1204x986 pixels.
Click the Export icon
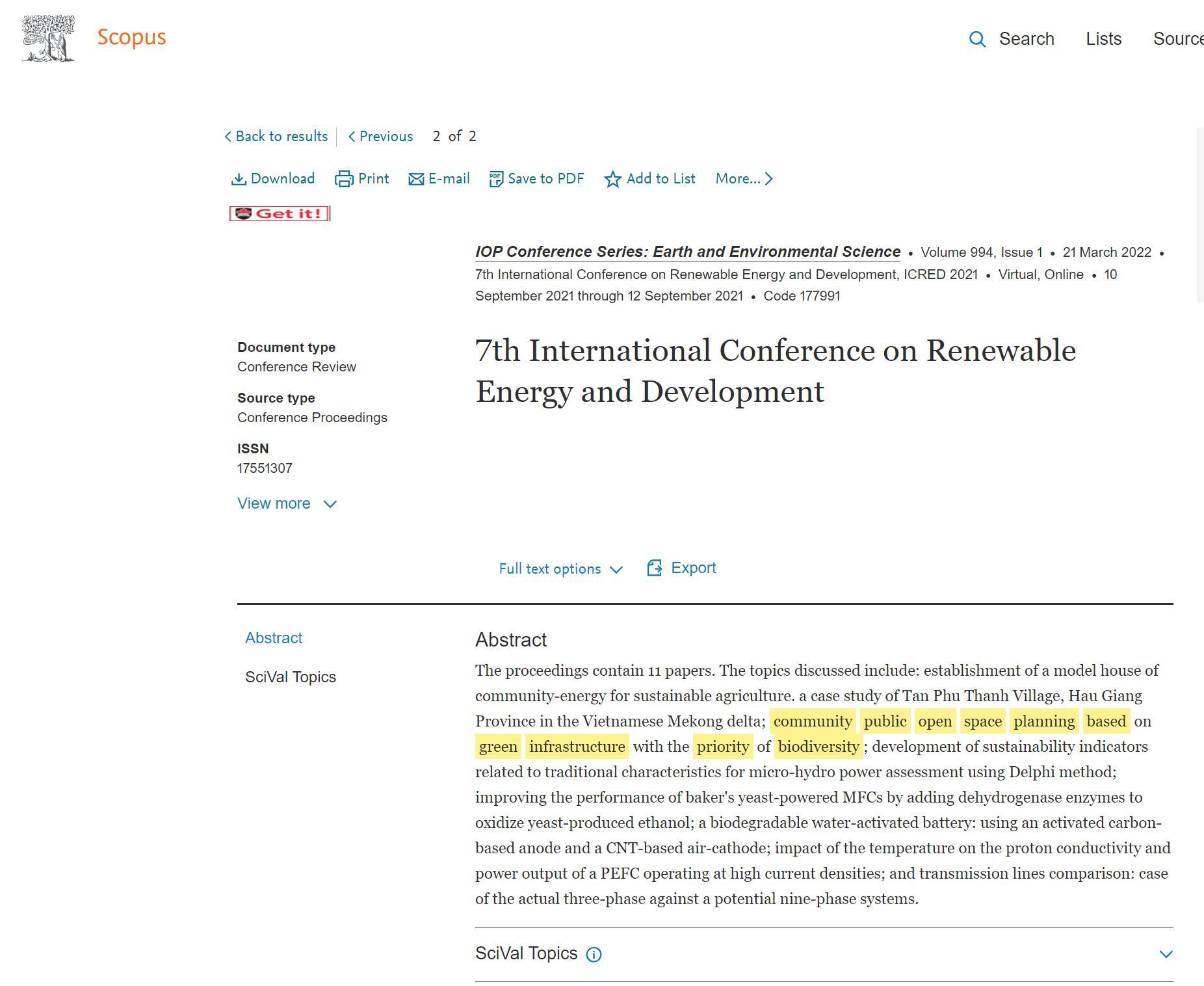pos(655,568)
